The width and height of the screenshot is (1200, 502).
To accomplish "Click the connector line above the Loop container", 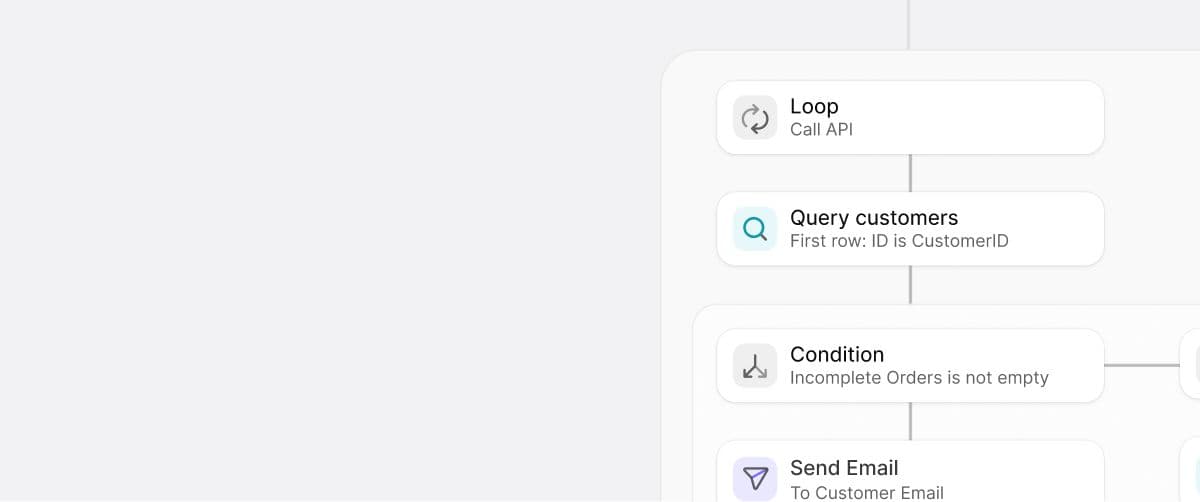I will (908, 24).
